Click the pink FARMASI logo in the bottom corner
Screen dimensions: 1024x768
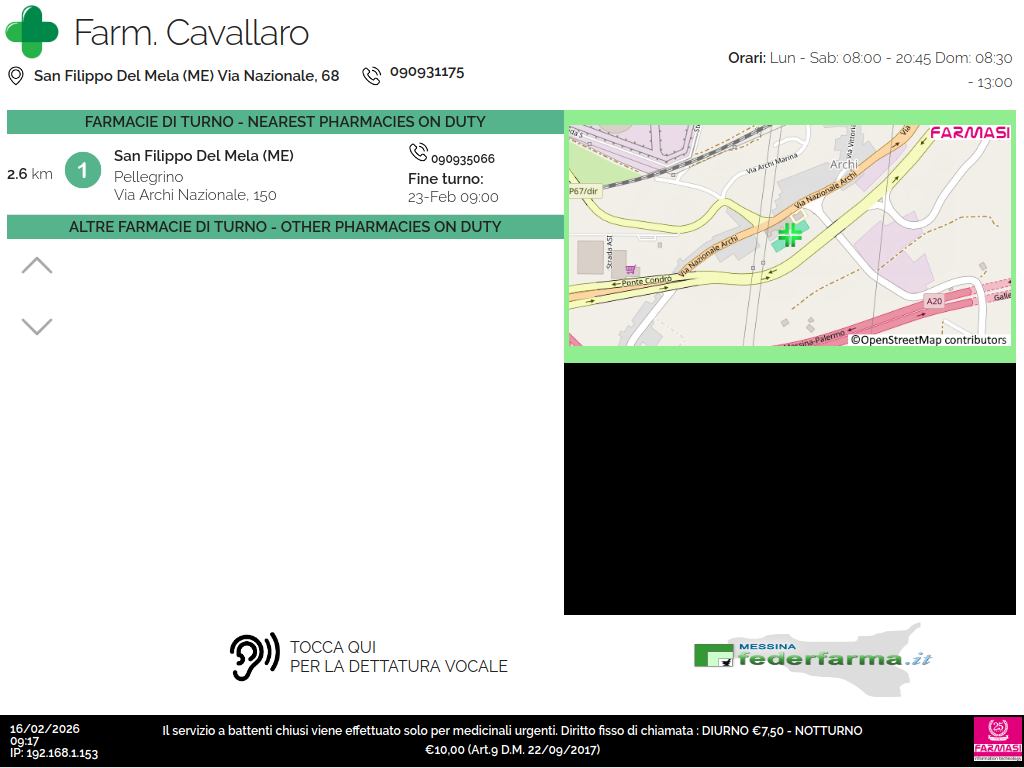click(x=995, y=740)
